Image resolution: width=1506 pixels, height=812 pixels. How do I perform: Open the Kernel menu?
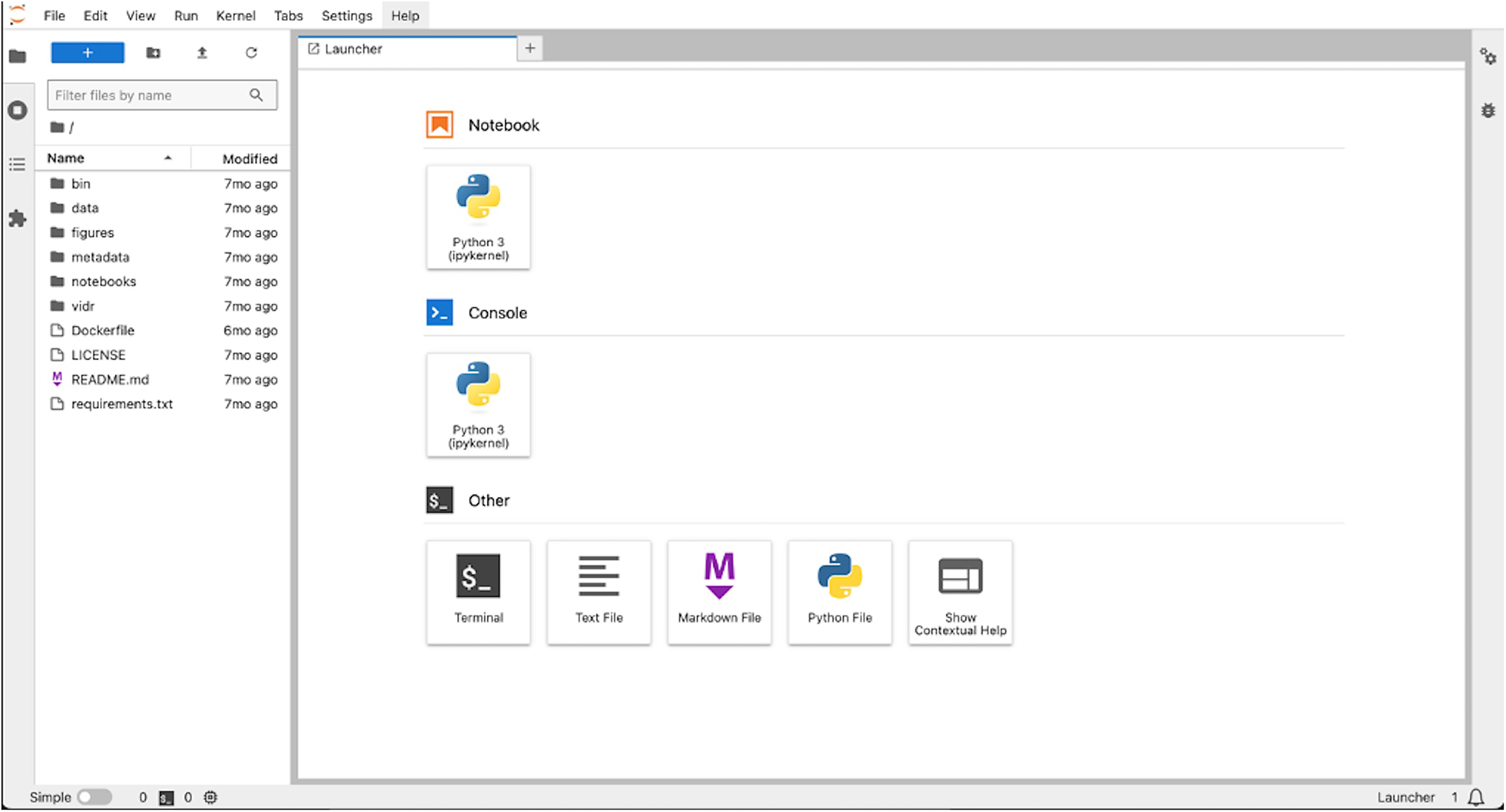pyautogui.click(x=235, y=16)
